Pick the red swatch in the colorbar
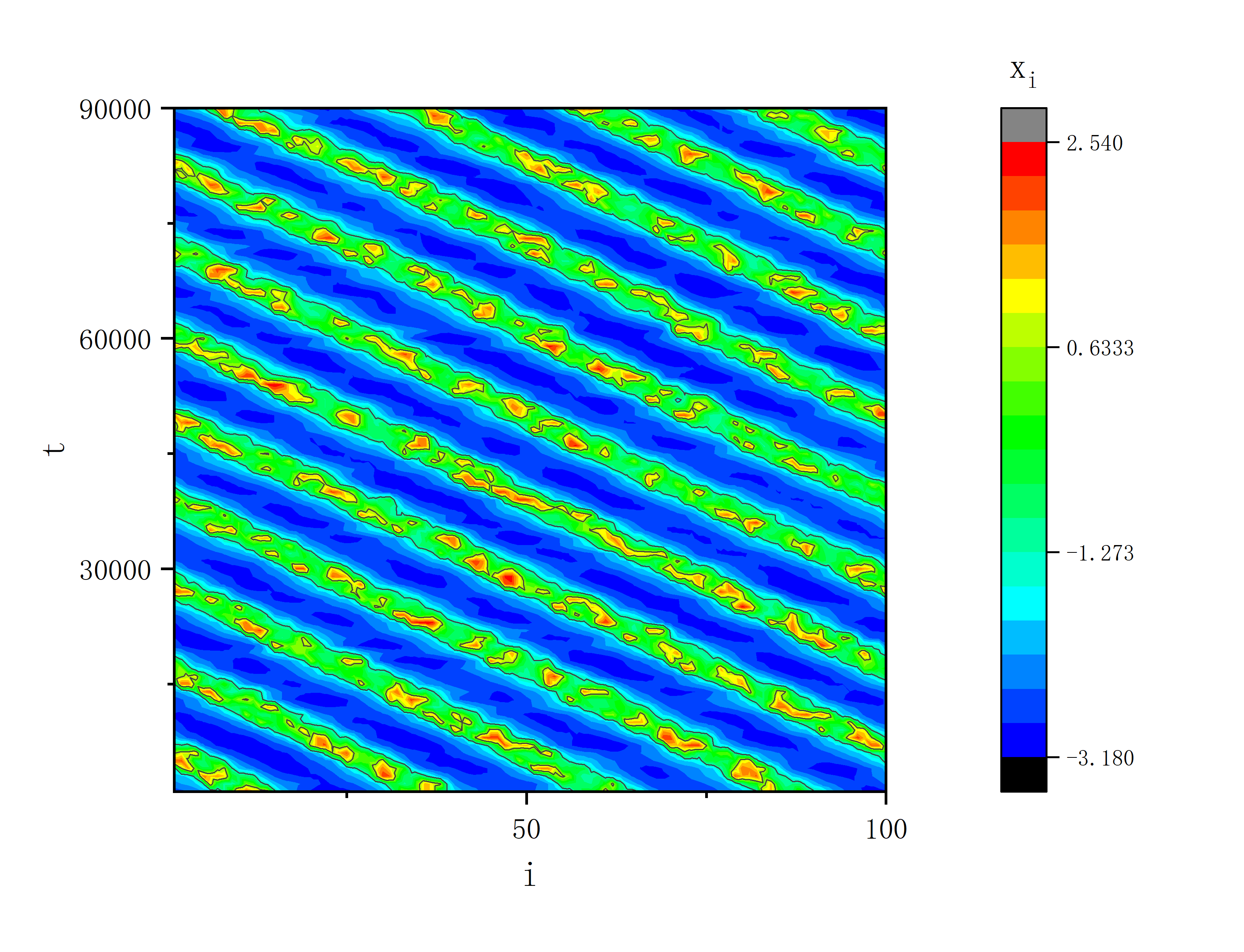Image resolution: width=1244 pixels, height=952 pixels. click(1024, 159)
